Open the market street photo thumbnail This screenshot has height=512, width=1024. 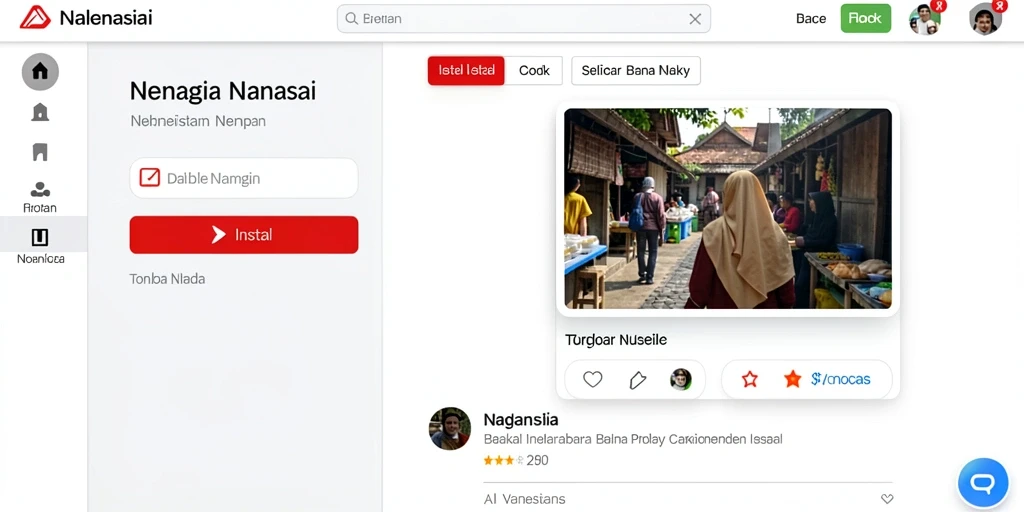[728, 208]
